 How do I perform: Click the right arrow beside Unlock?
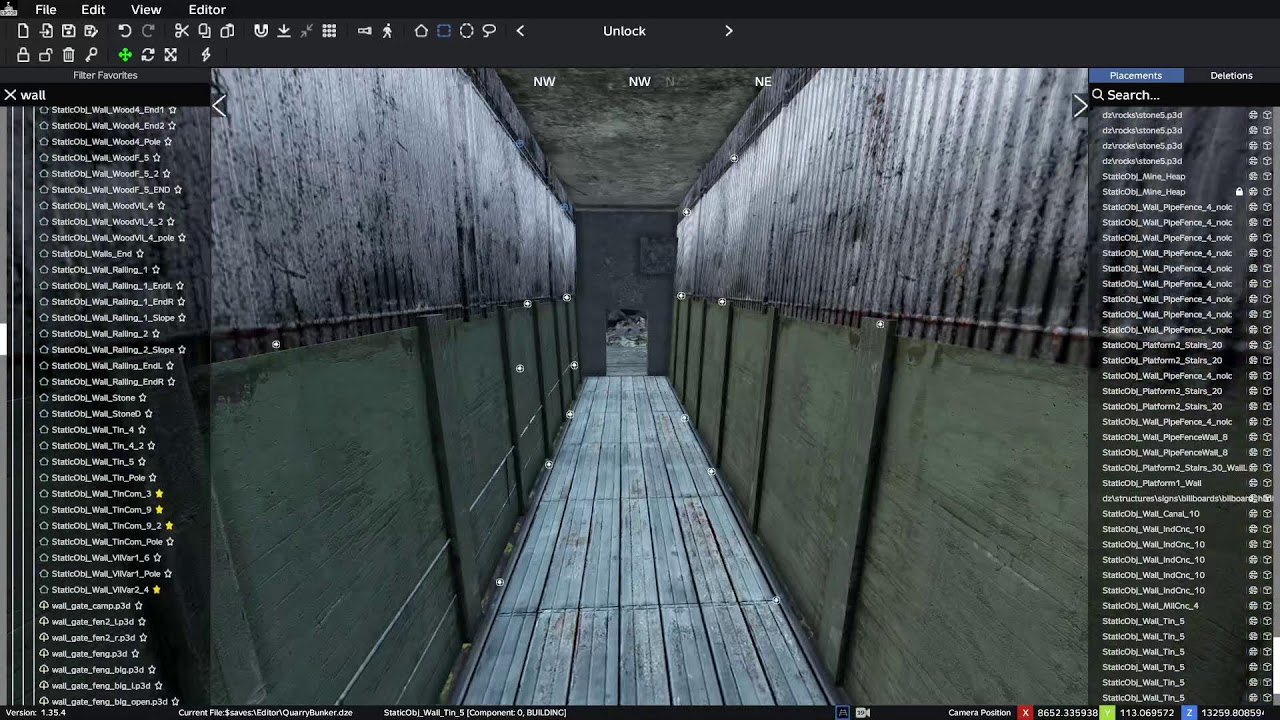click(x=729, y=31)
